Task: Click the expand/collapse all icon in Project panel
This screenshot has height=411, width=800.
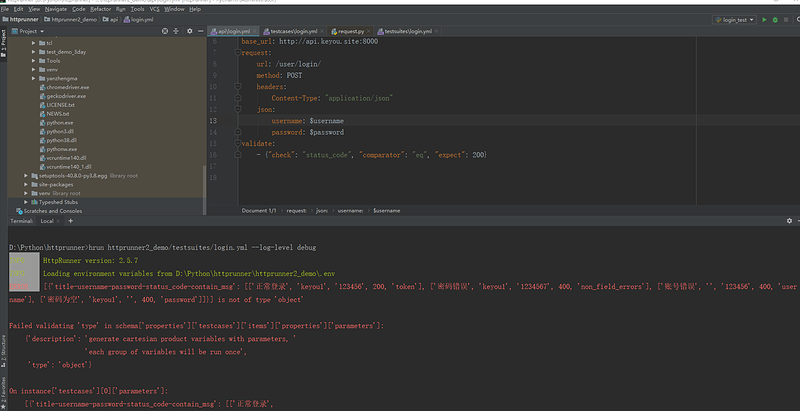Action: point(176,31)
